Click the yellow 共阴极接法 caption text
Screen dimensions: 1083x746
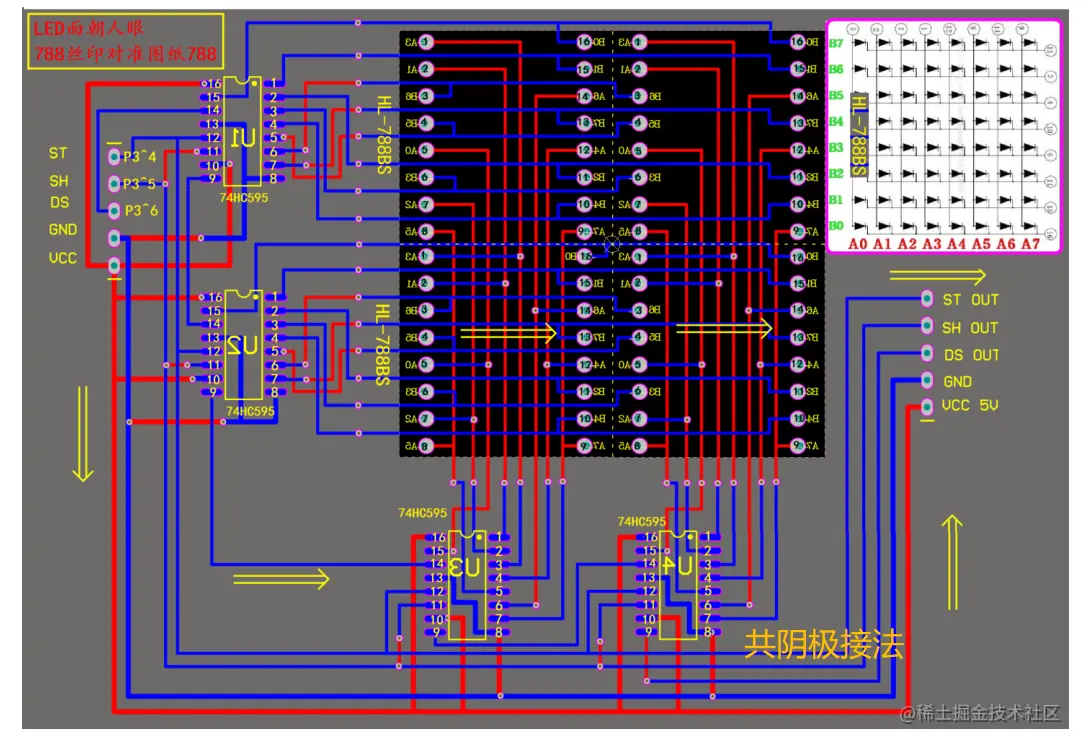(x=823, y=644)
